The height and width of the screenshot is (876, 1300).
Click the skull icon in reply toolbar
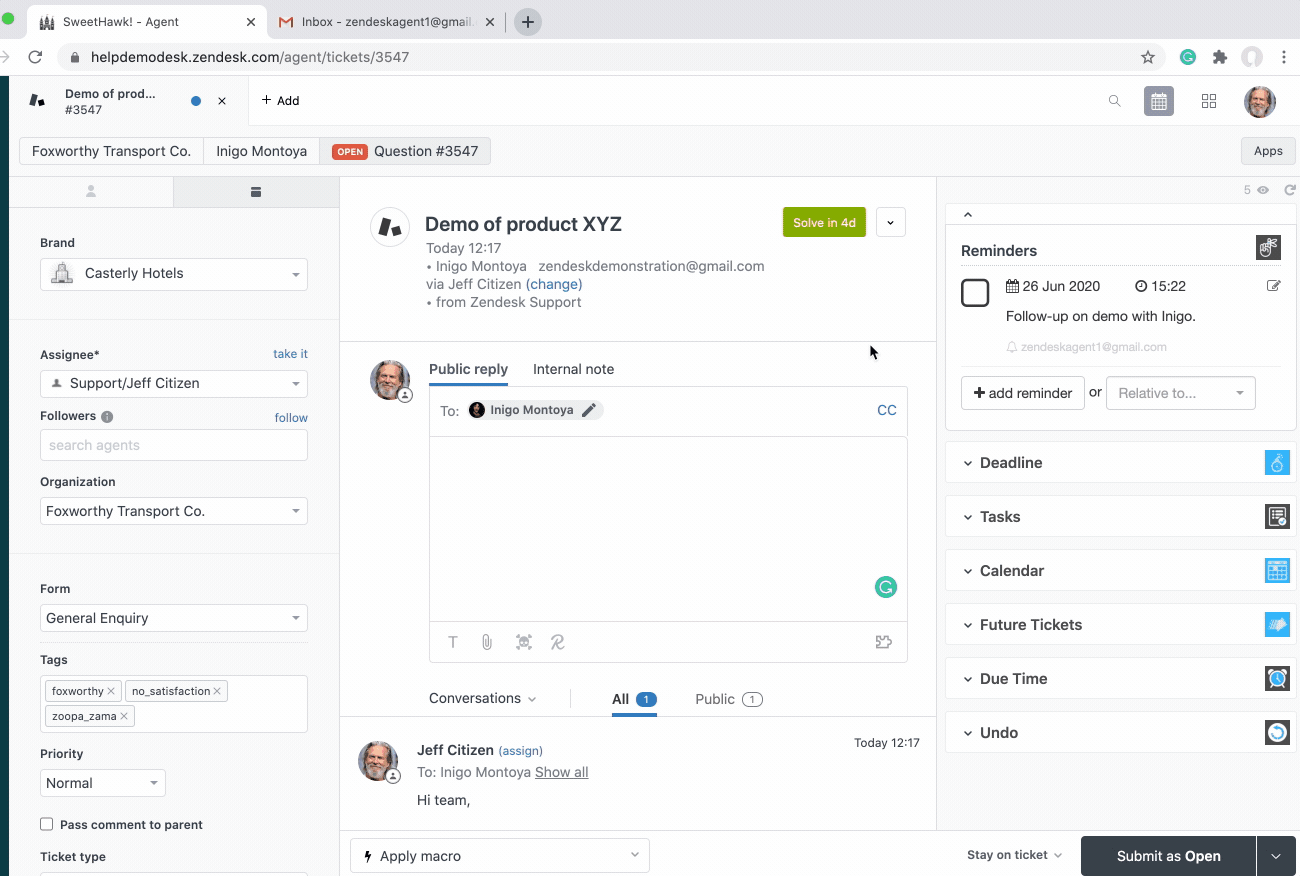[x=523, y=642]
